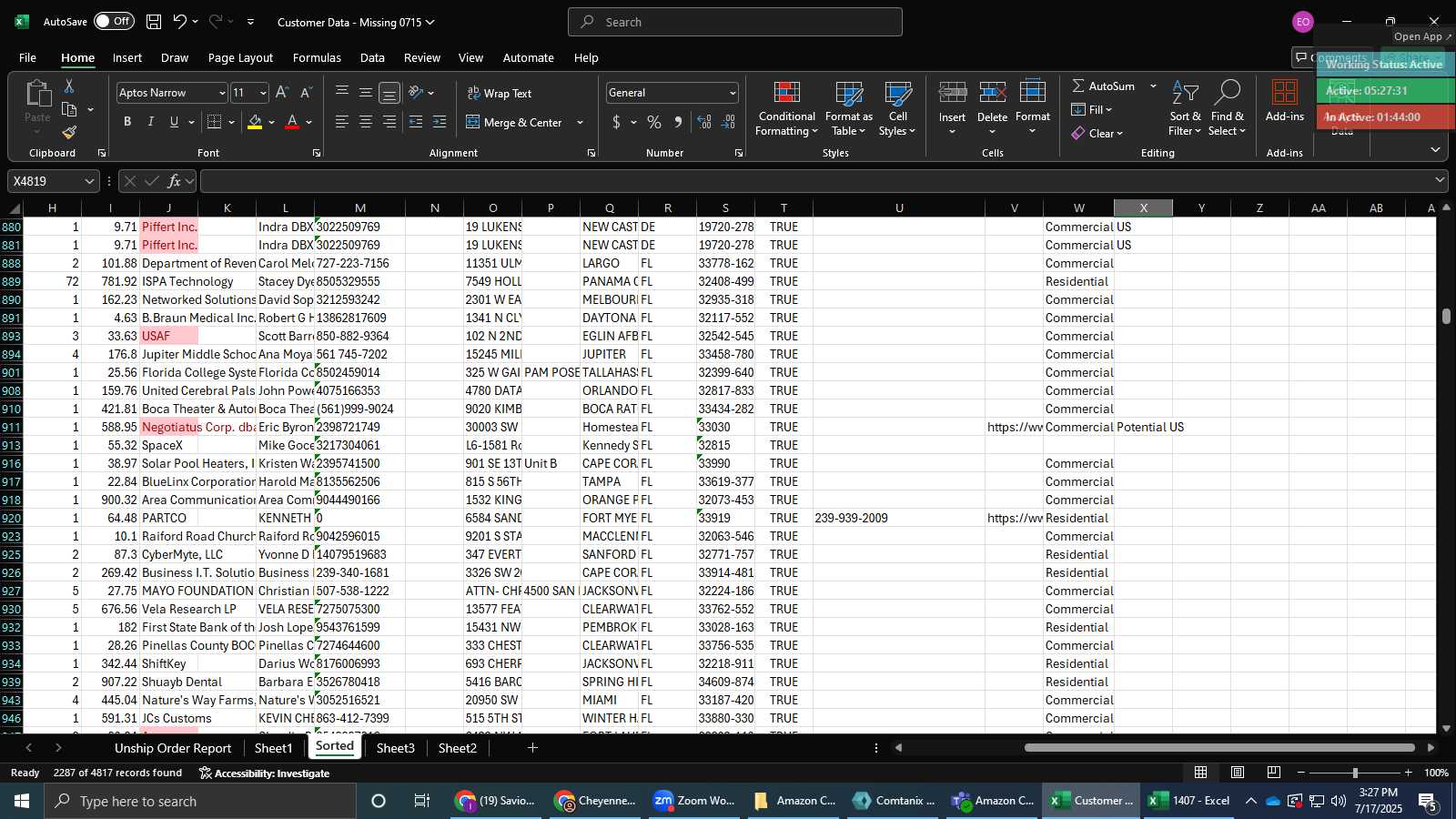Toggle Align Left for cells
Image resolution: width=1456 pixels, height=819 pixels.
click(x=342, y=122)
